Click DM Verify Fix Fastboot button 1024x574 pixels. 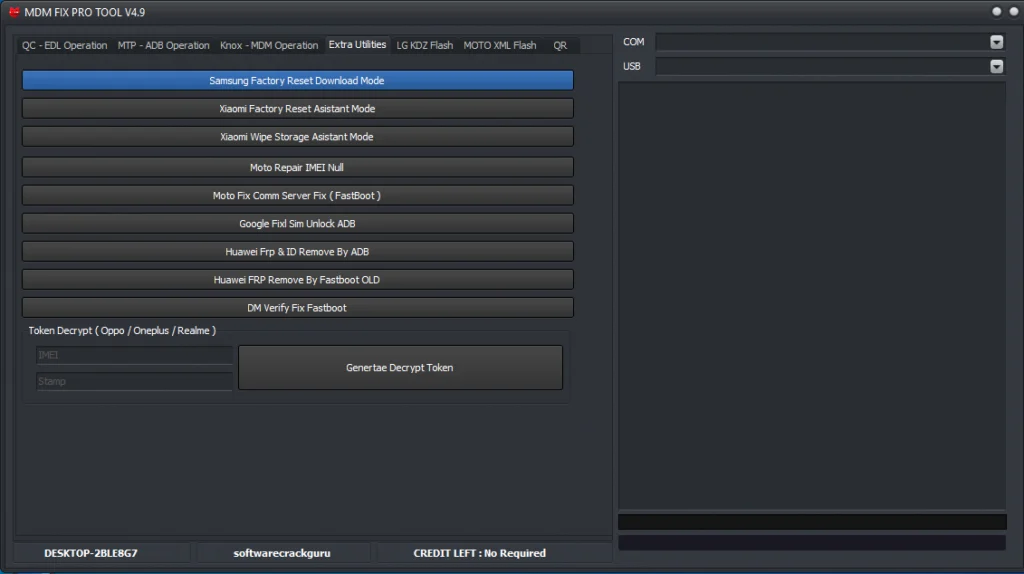point(297,308)
